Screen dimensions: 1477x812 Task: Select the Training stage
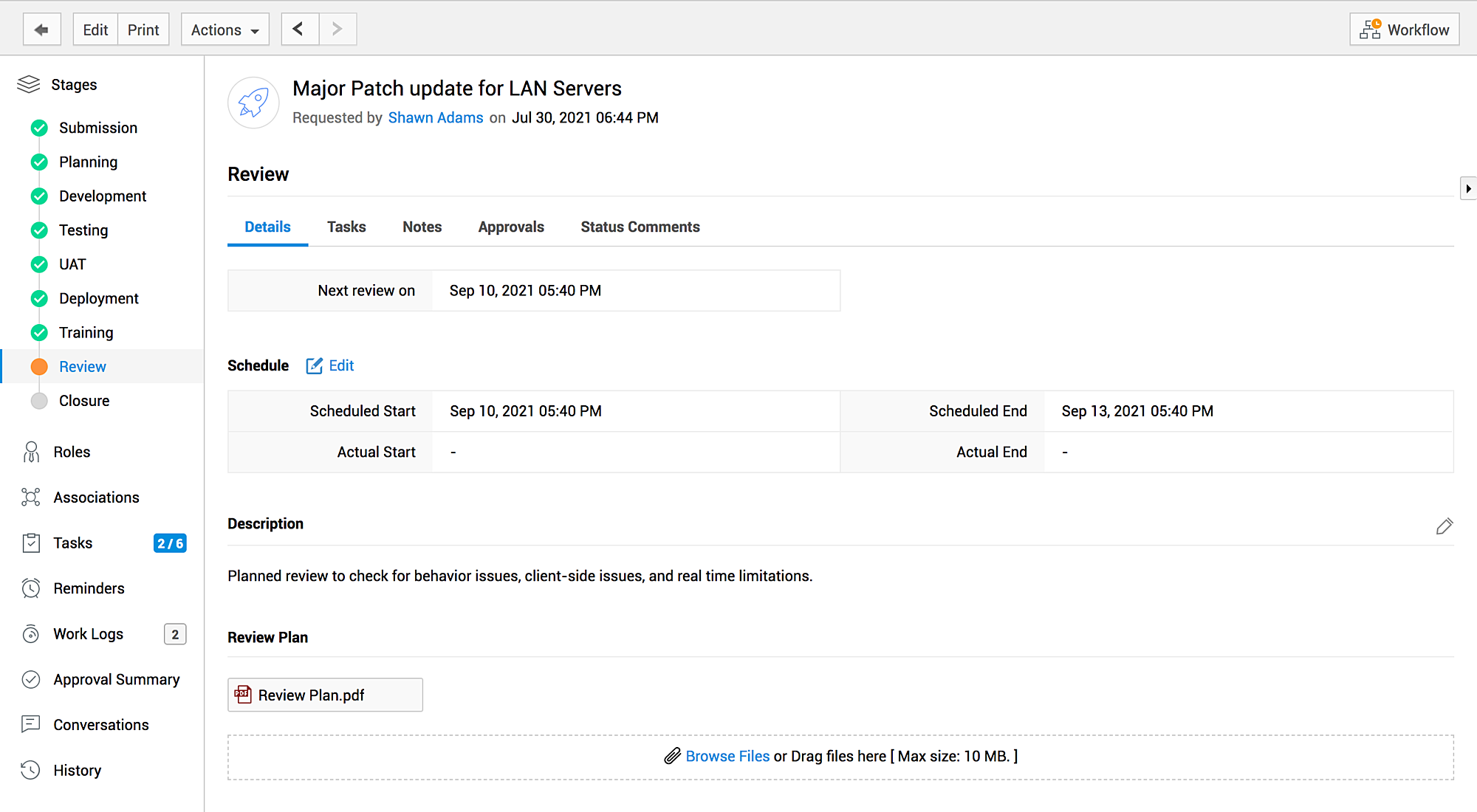click(x=86, y=332)
